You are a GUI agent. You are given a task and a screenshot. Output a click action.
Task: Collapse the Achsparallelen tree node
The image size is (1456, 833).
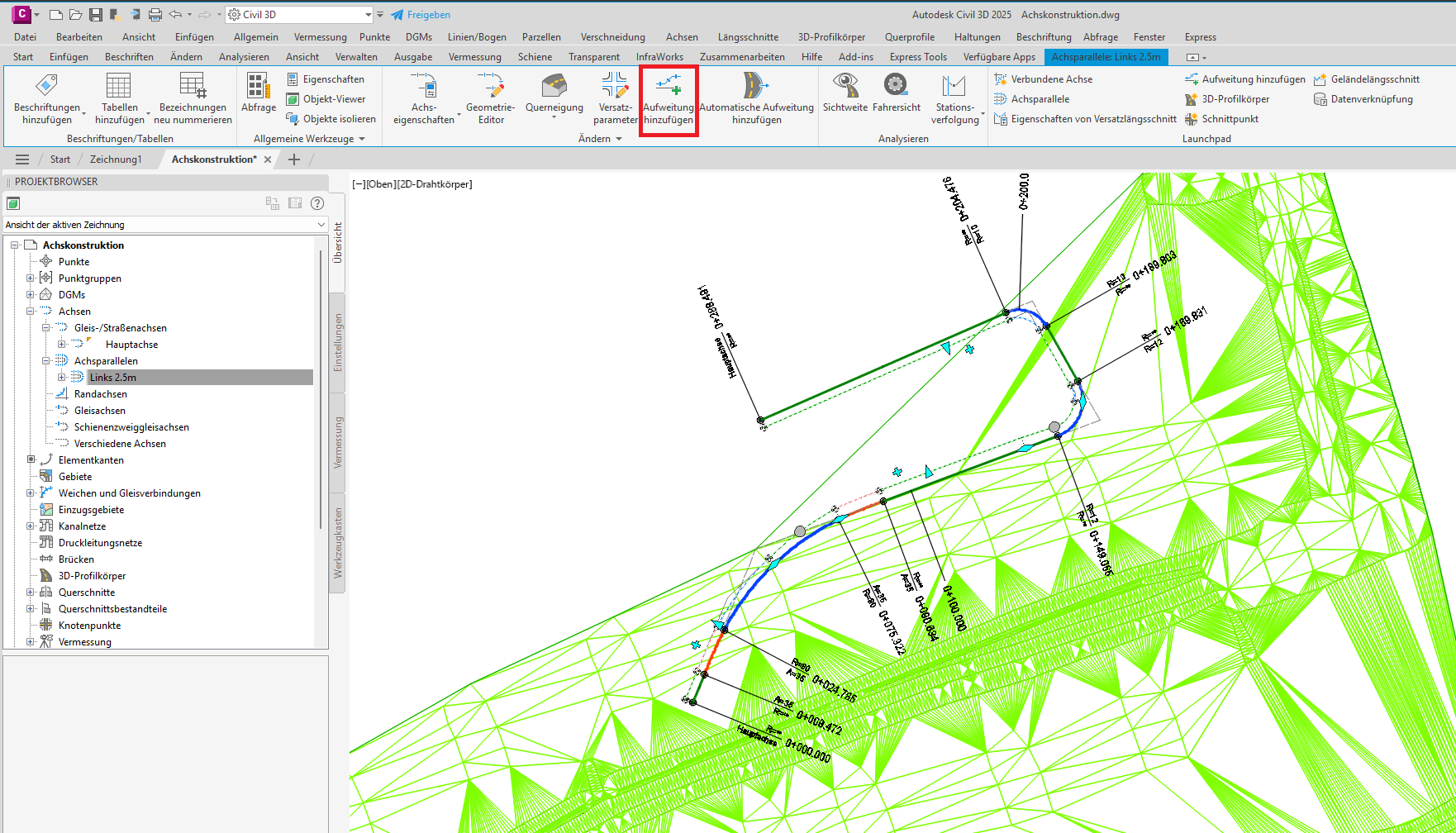pyautogui.click(x=46, y=361)
